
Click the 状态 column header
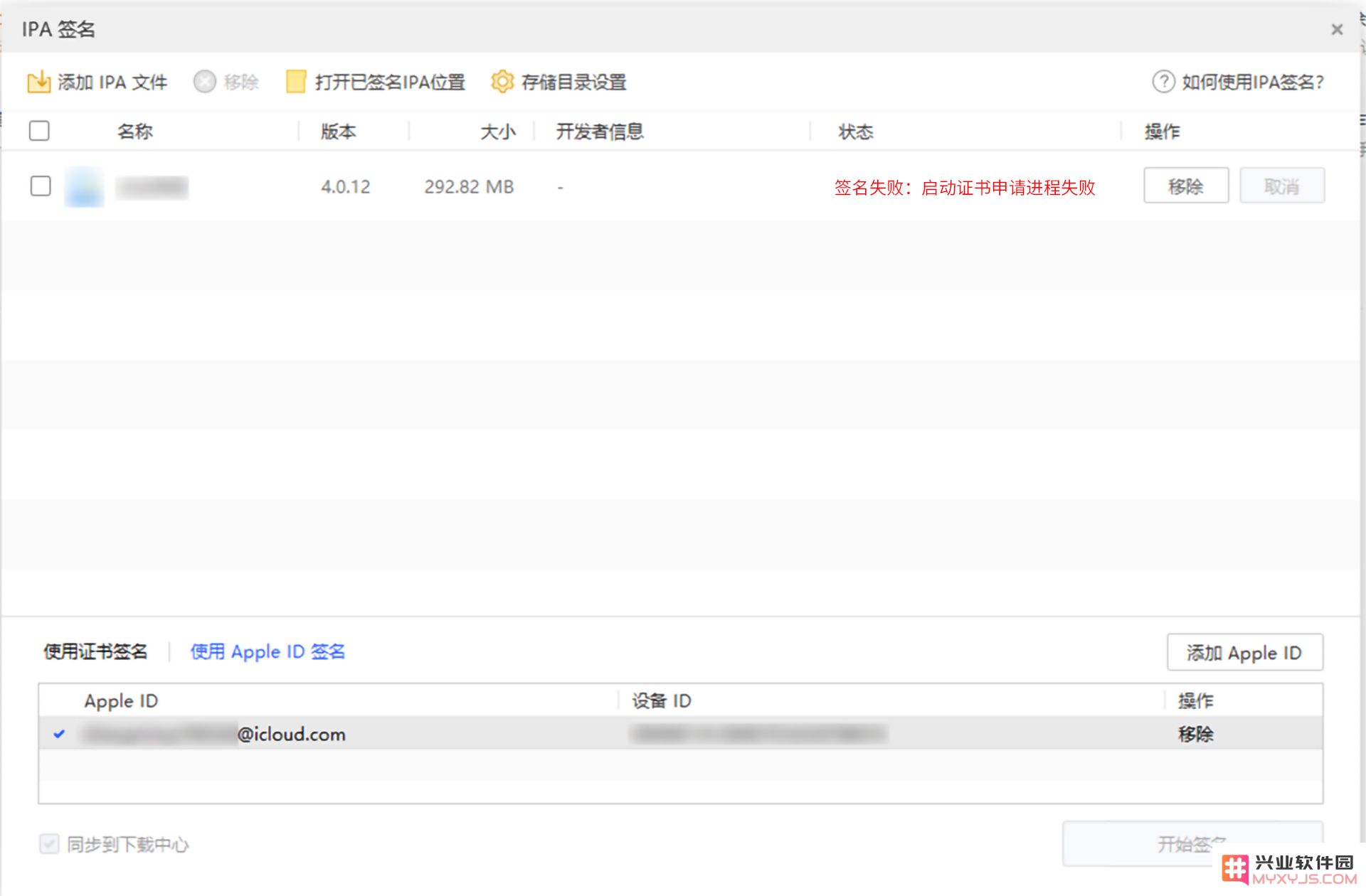(856, 132)
